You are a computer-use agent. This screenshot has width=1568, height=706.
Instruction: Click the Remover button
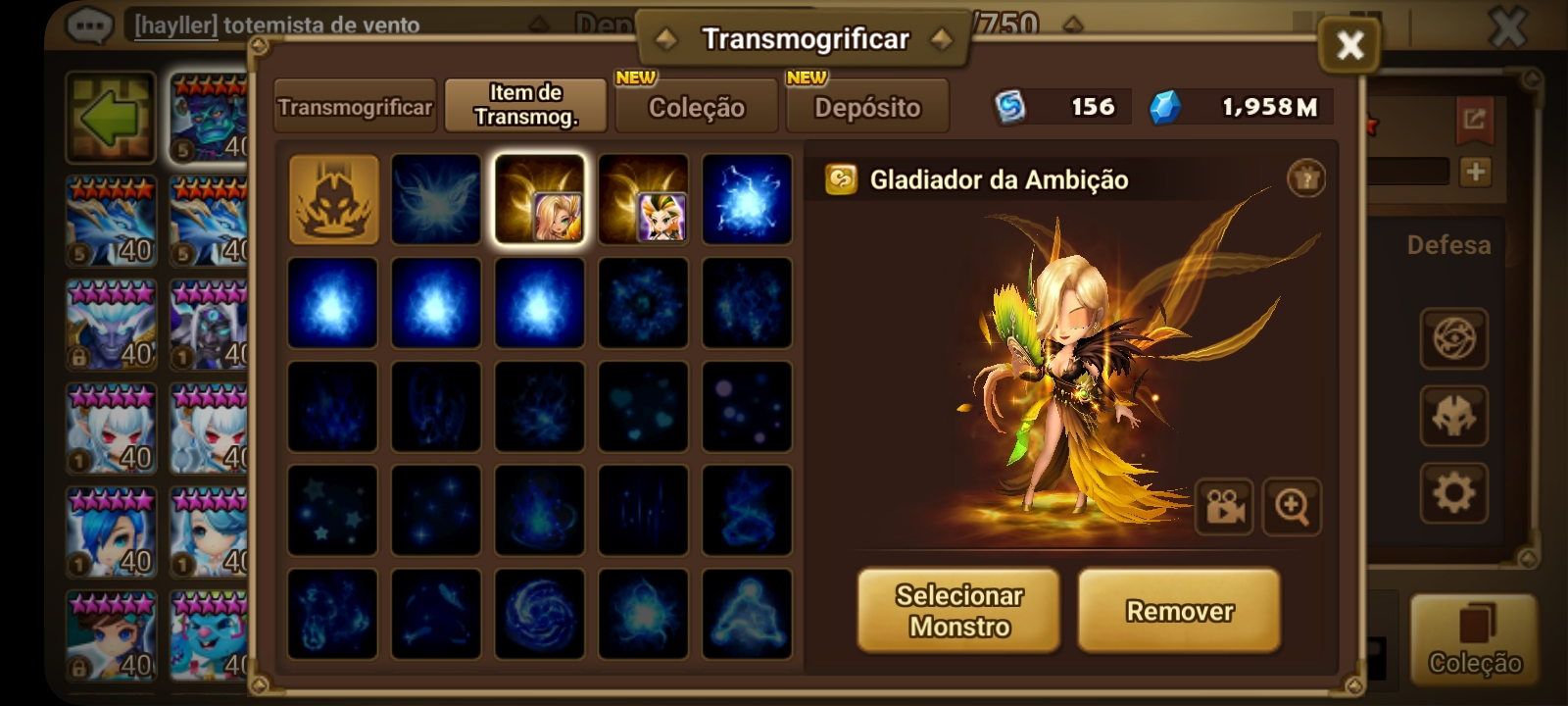(x=1180, y=611)
